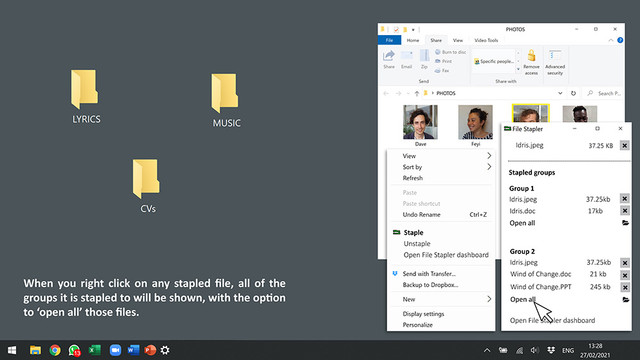The height and width of the screenshot is (360, 640).
Task: Remove Idris.jpeg from Group 1
Action: (624, 199)
